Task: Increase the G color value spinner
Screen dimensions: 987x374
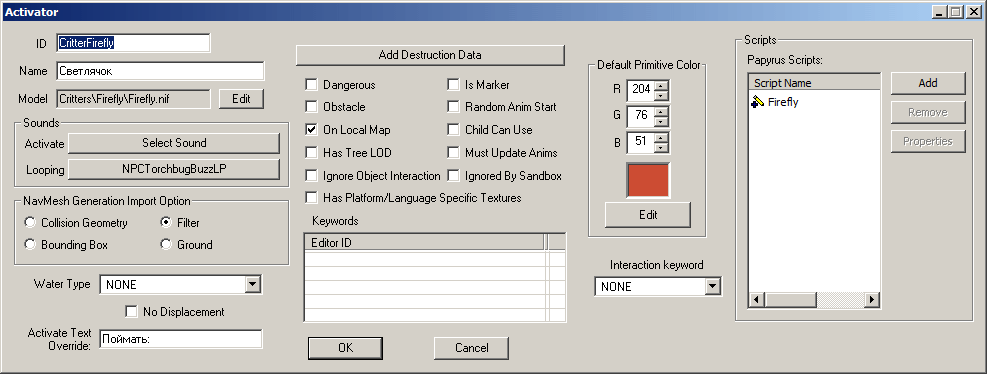Action: click(x=661, y=111)
